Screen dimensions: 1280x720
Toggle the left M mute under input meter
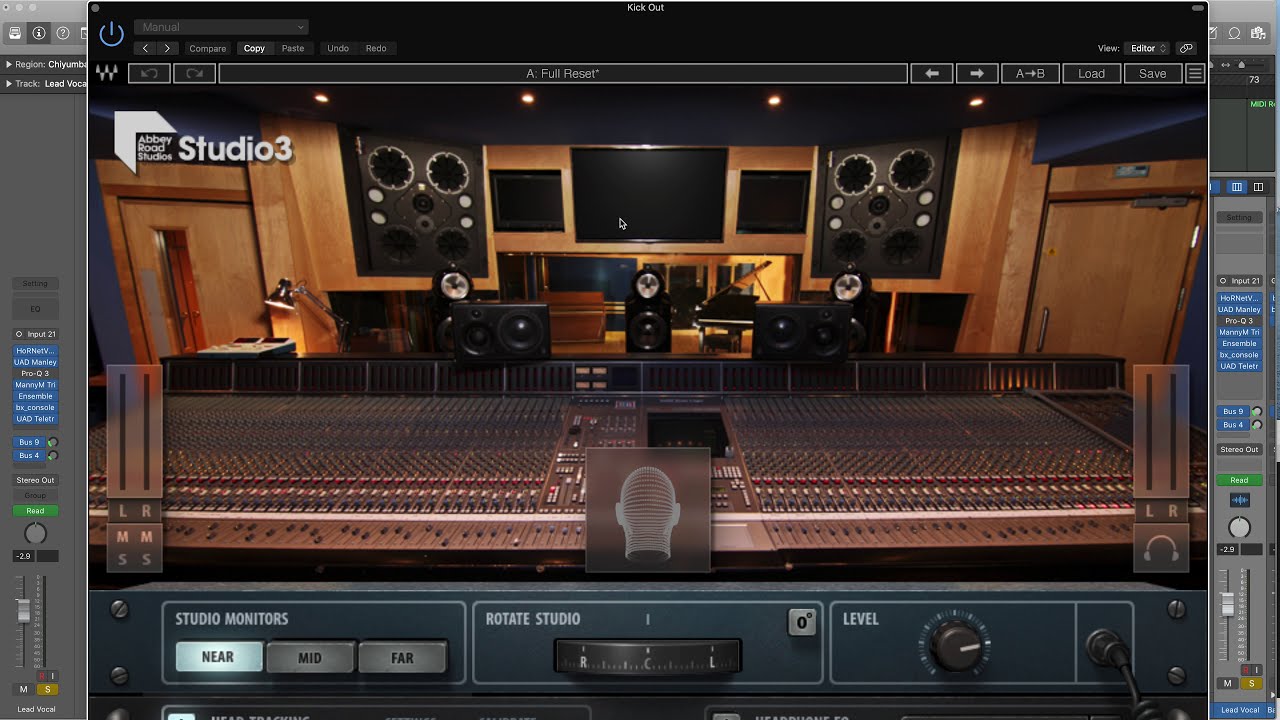pyautogui.click(x=123, y=537)
